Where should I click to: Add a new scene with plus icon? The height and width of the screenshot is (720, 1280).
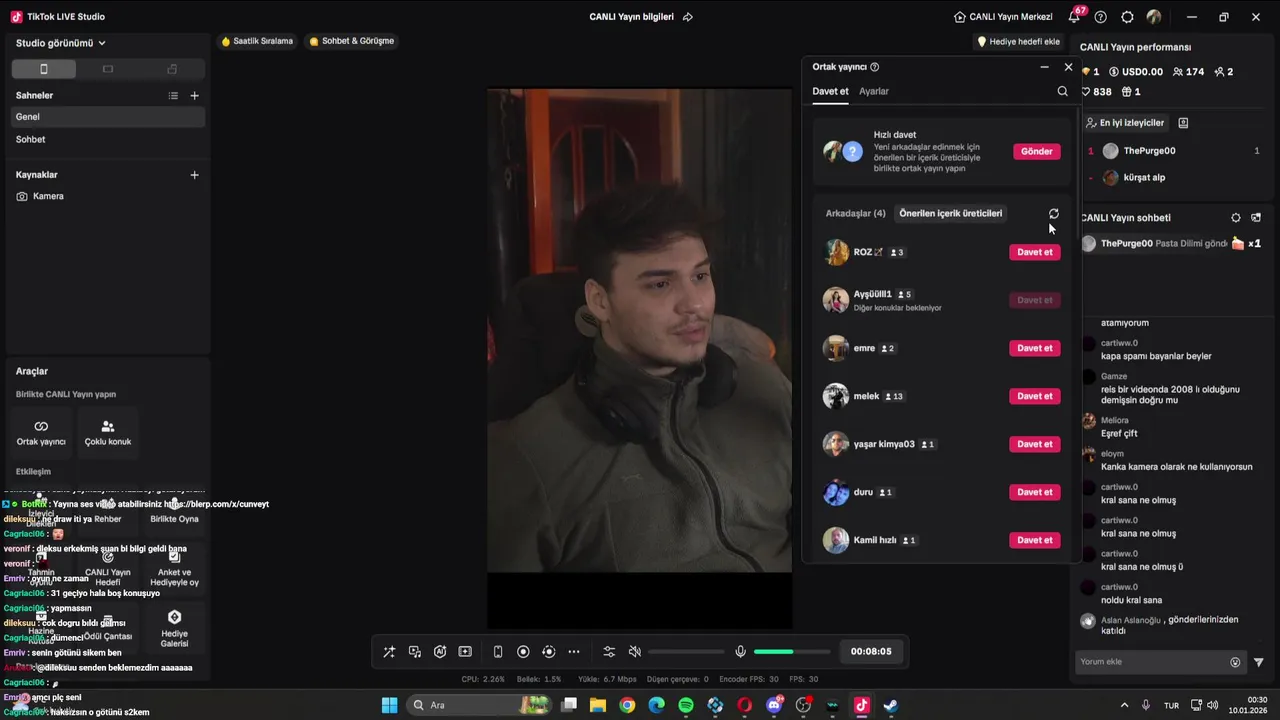point(194,96)
